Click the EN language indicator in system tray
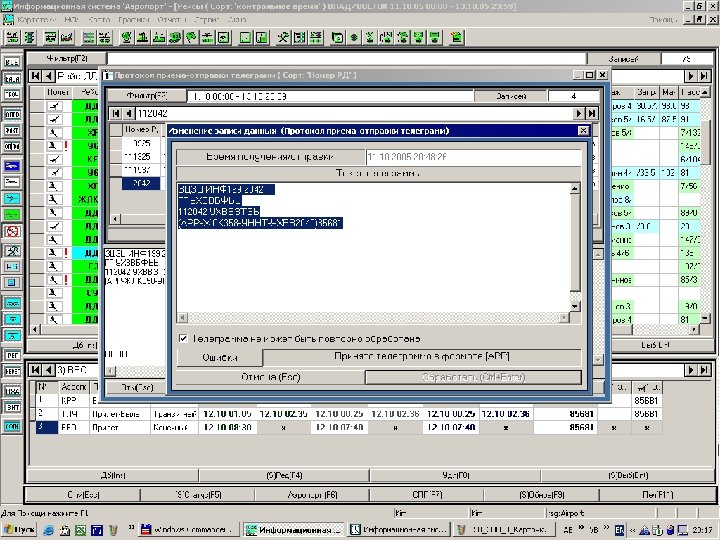This screenshot has width=720, height=540. point(619,530)
